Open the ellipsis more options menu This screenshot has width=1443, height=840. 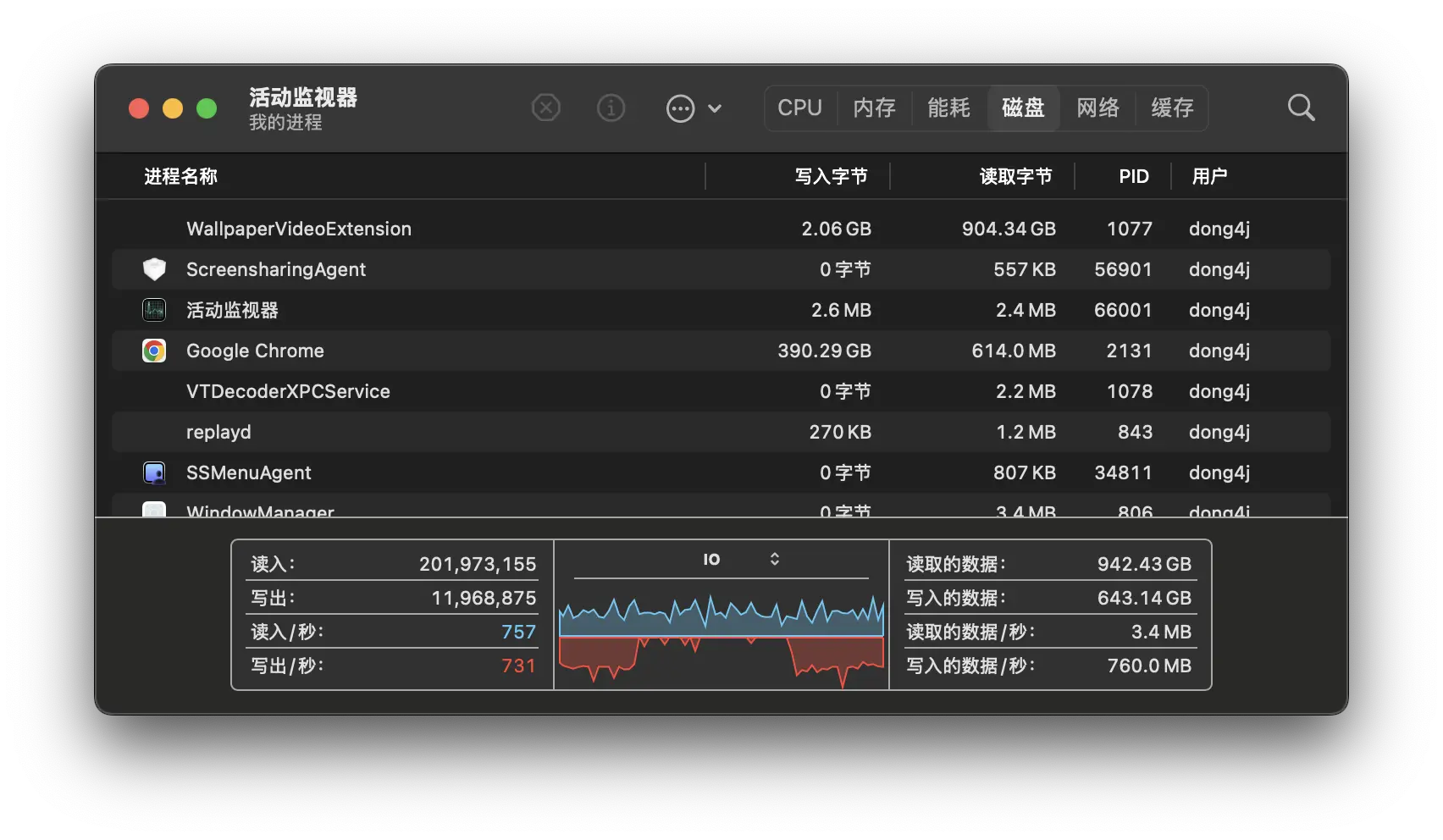(680, 108)
